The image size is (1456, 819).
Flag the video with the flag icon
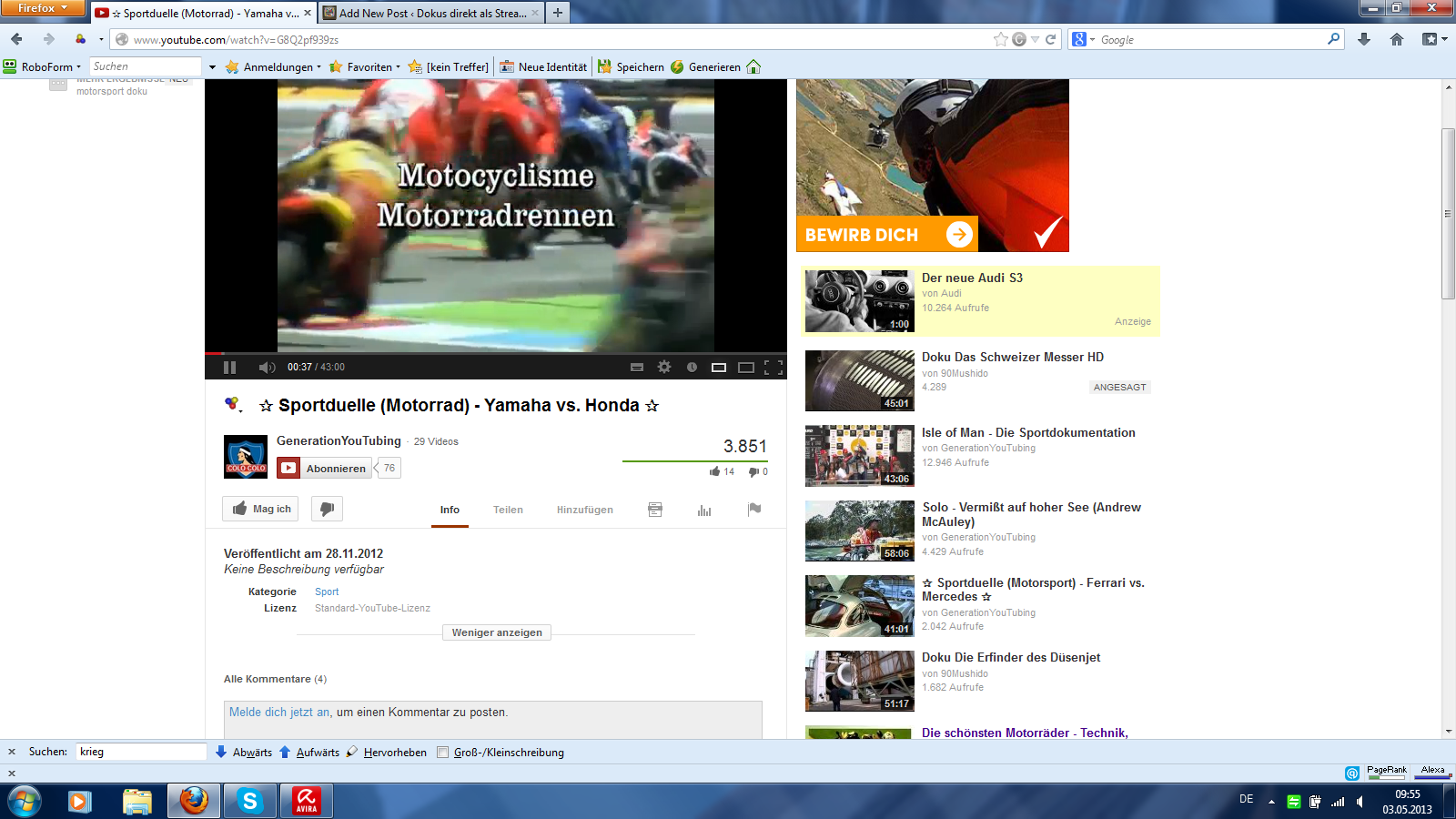(754, 510)
